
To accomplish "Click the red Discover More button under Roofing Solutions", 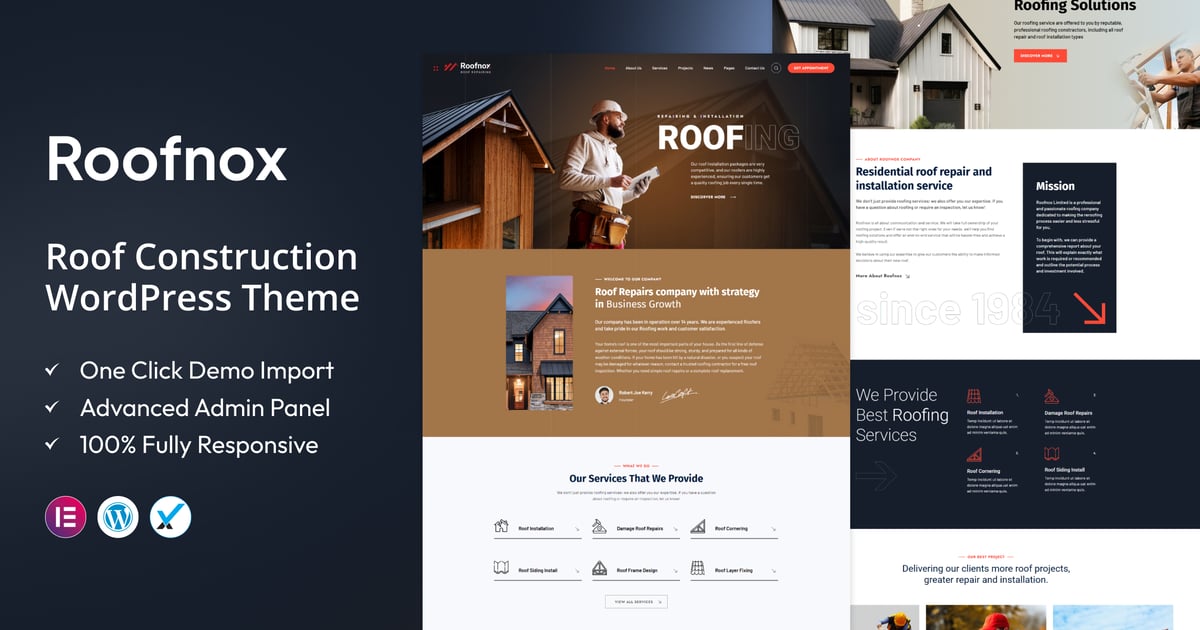I will (x=1040, y=56).
